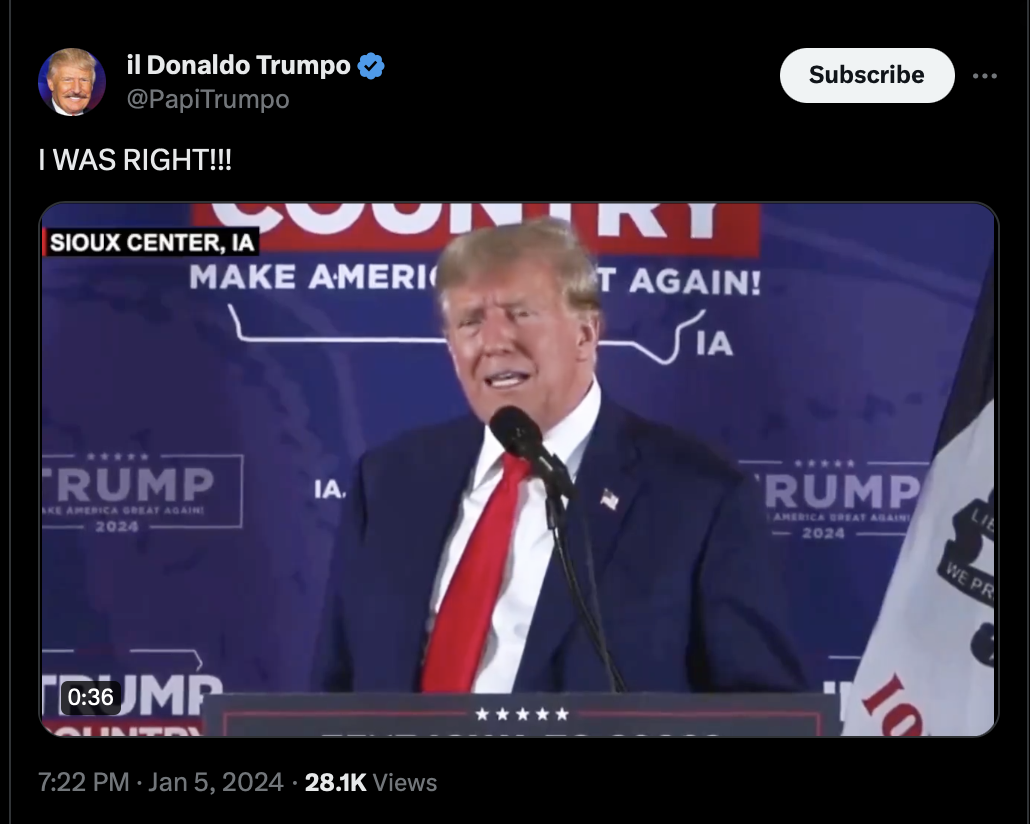Click the 0:36 video duration badge
The image size is (1030, 824).
91,697
